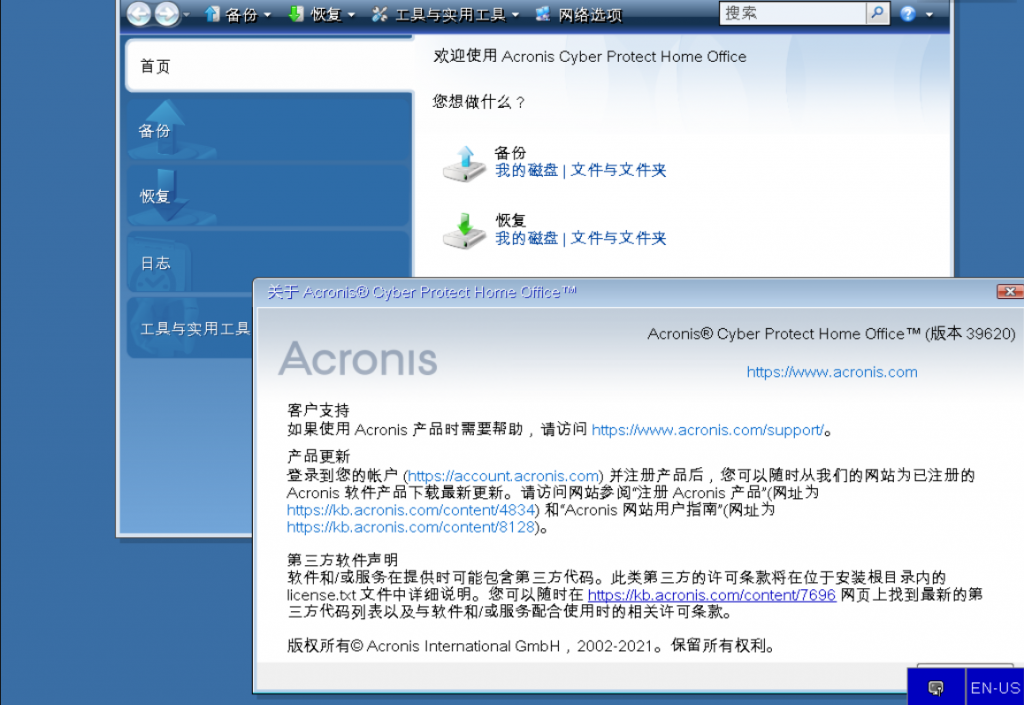This screenshot has width=1024, height=705.
Task: Open the kb.acronis.com/content/8128 link
Action: coord(411,527)
